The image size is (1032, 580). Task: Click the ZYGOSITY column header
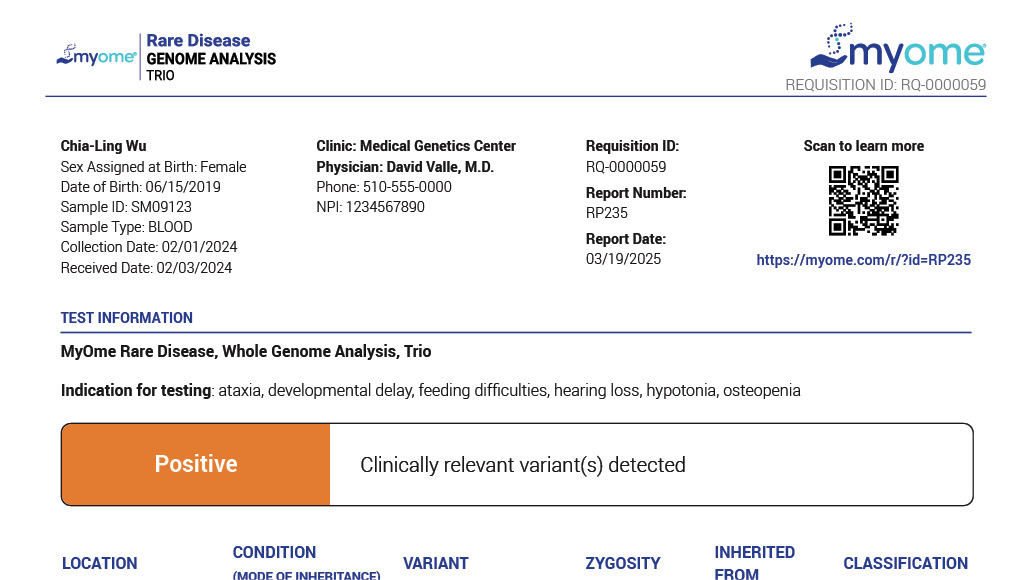[623, 563]
